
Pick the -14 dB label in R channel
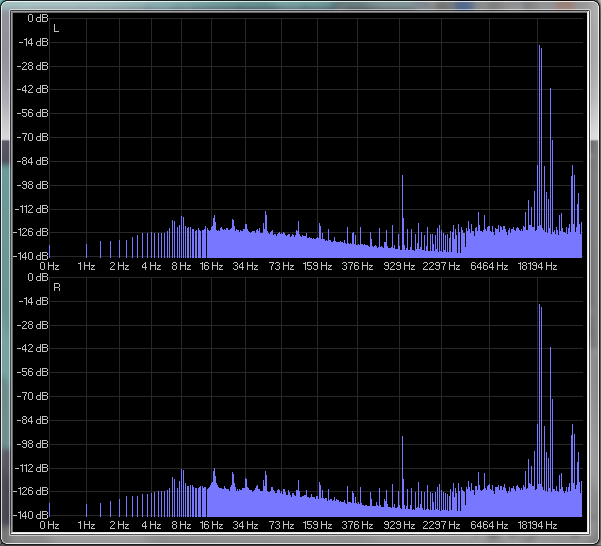click(x=34, y=301)
